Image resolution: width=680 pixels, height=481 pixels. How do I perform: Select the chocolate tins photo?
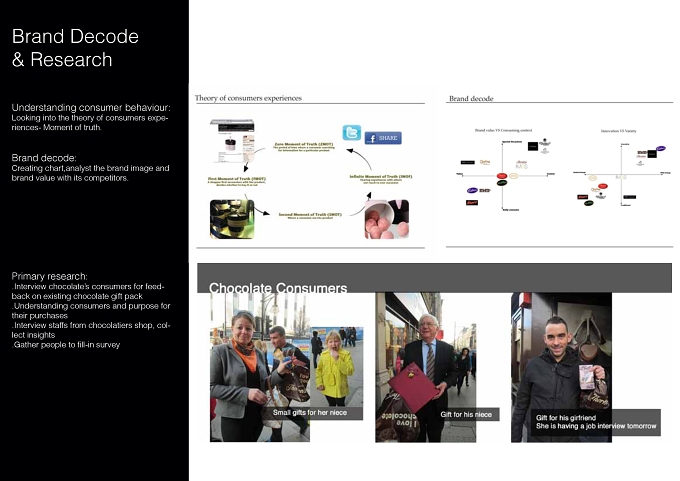pyautogui.click(x=232, y=219)
